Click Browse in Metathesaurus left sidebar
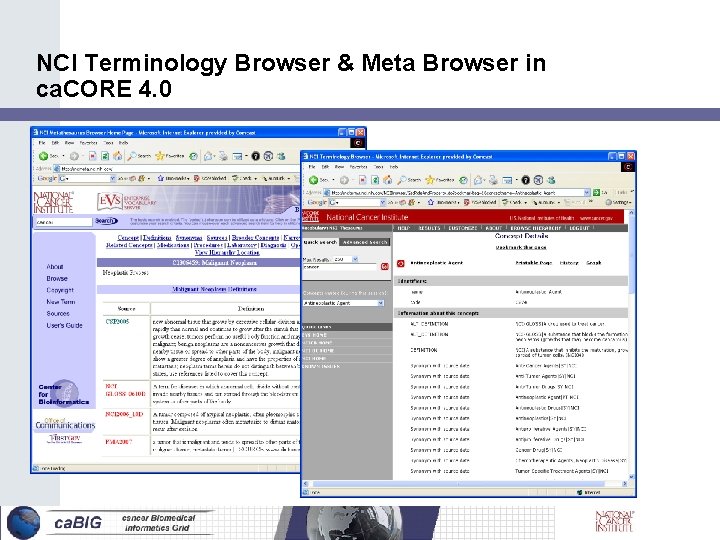Image resolution: width=720 pixels, height=540 pixels. click(x=57, y=279)
